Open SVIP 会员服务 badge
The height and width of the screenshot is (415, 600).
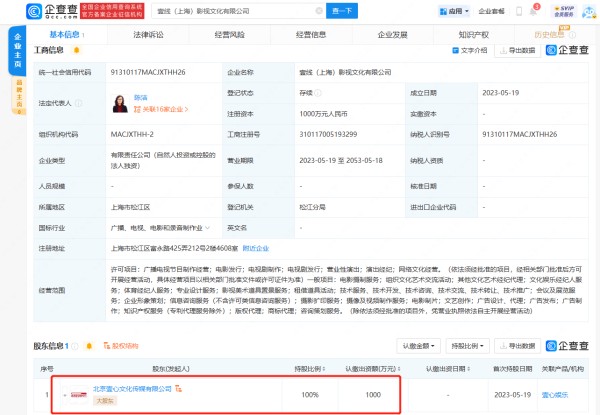point(564,11)
